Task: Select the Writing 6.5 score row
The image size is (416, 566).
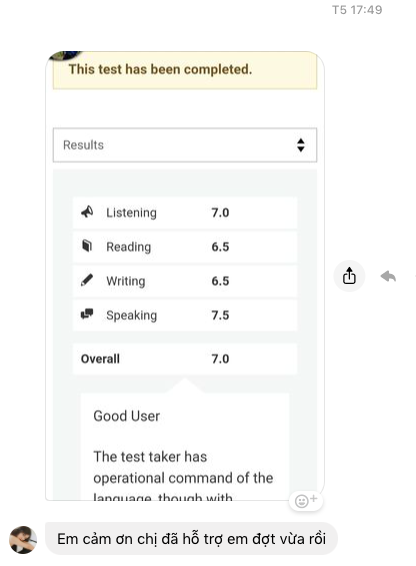Action: (x=185, y=281)
